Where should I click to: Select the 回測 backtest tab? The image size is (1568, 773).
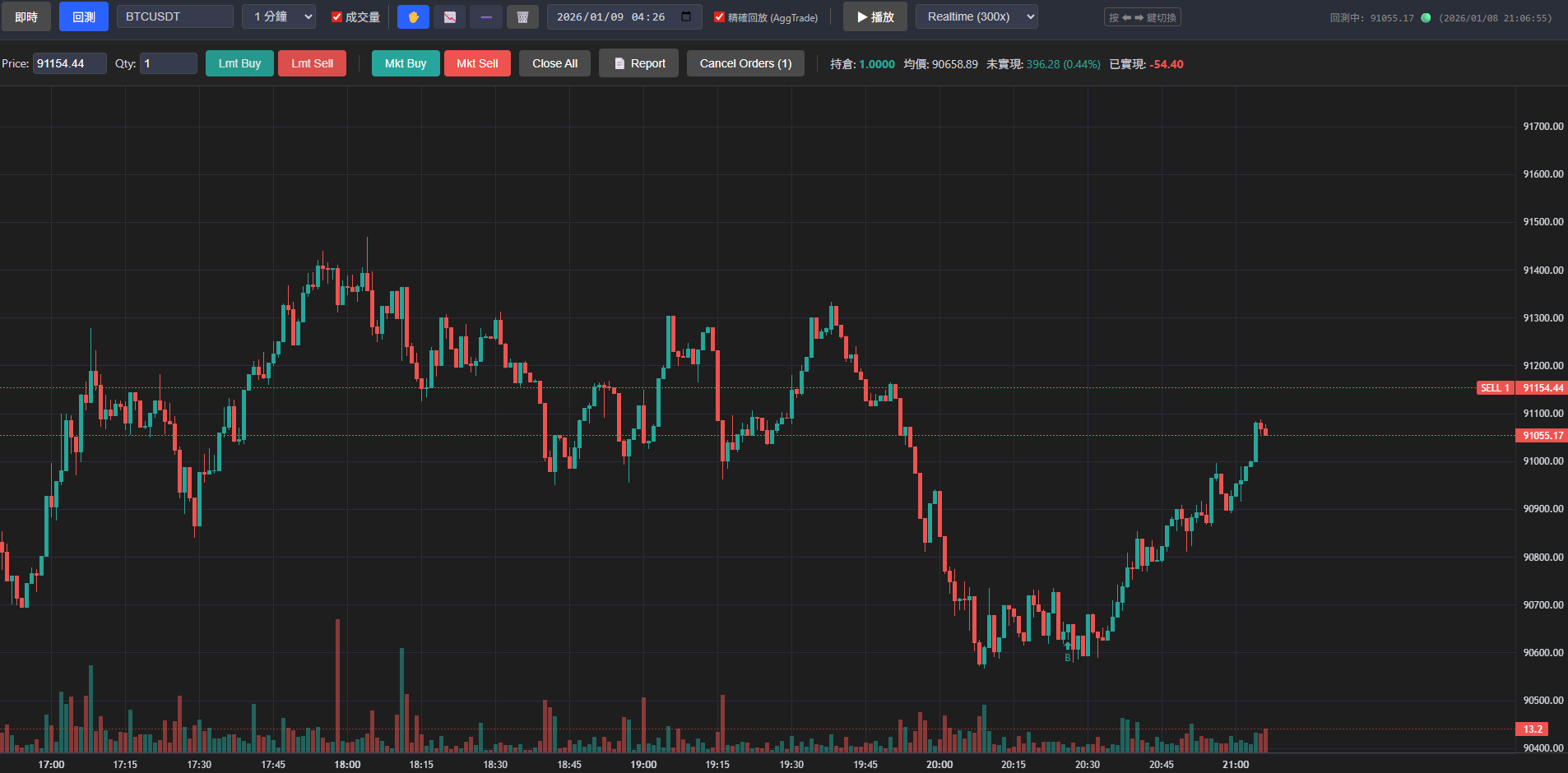click(x=84, y=16)
